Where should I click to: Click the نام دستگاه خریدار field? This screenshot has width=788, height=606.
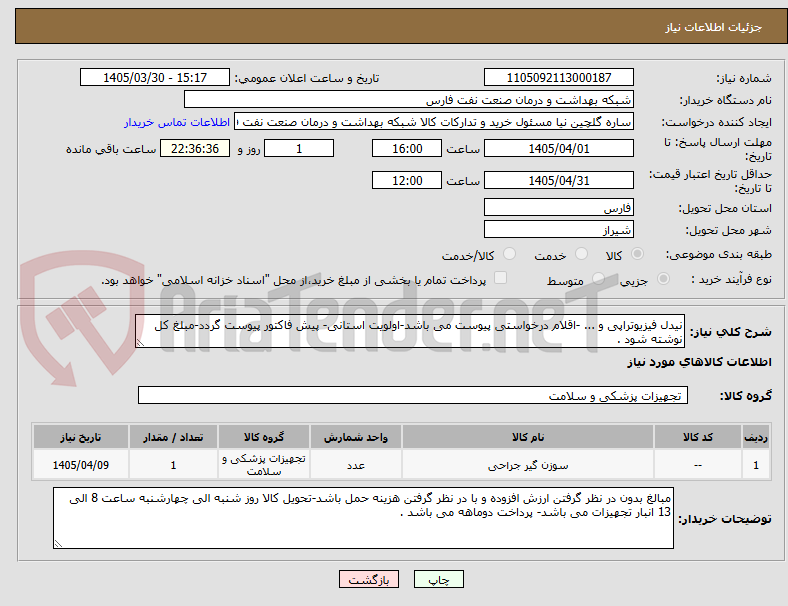(x=409, y=99)
